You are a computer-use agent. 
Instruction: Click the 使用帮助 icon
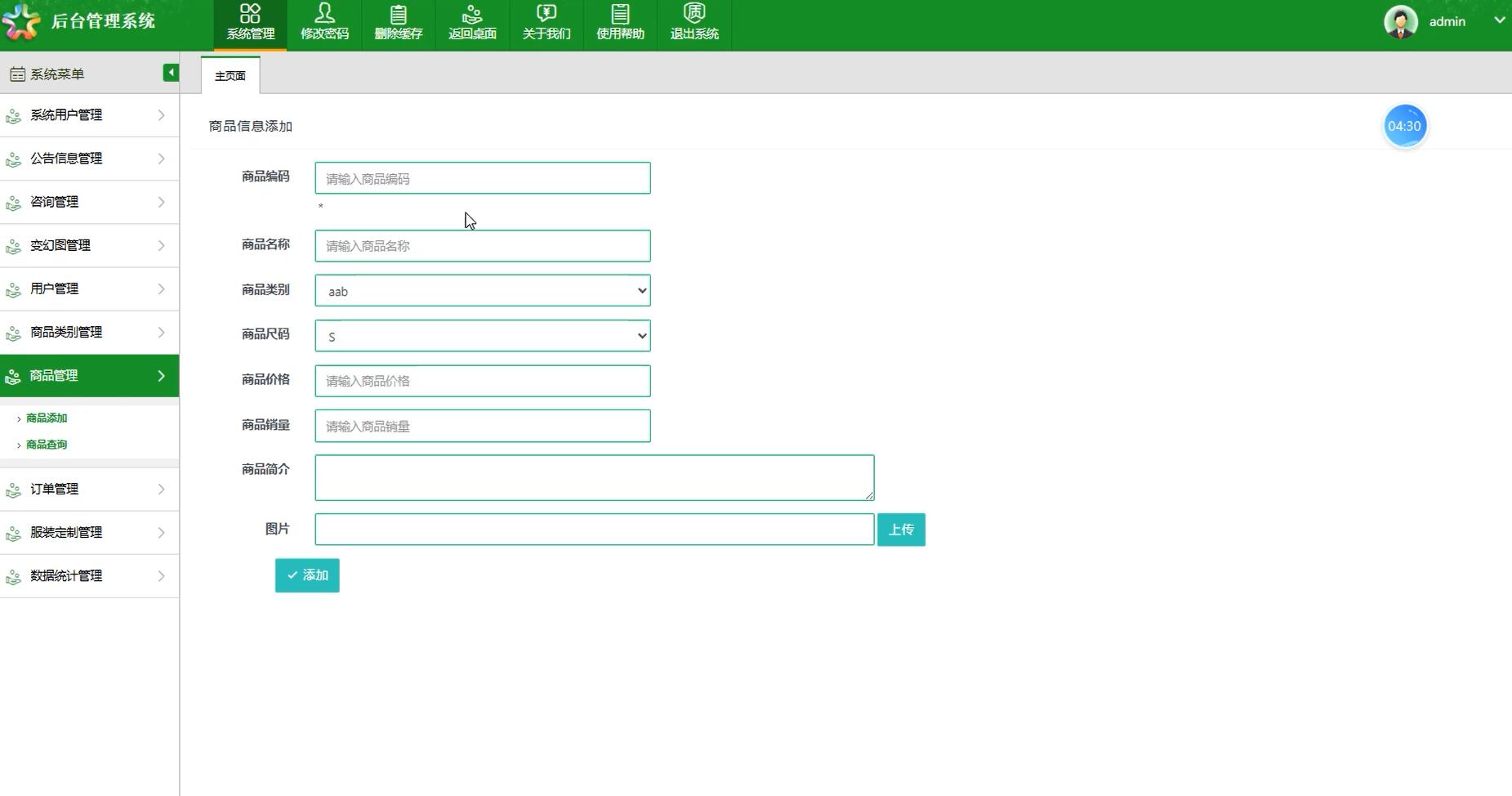(x=620, y=14)
